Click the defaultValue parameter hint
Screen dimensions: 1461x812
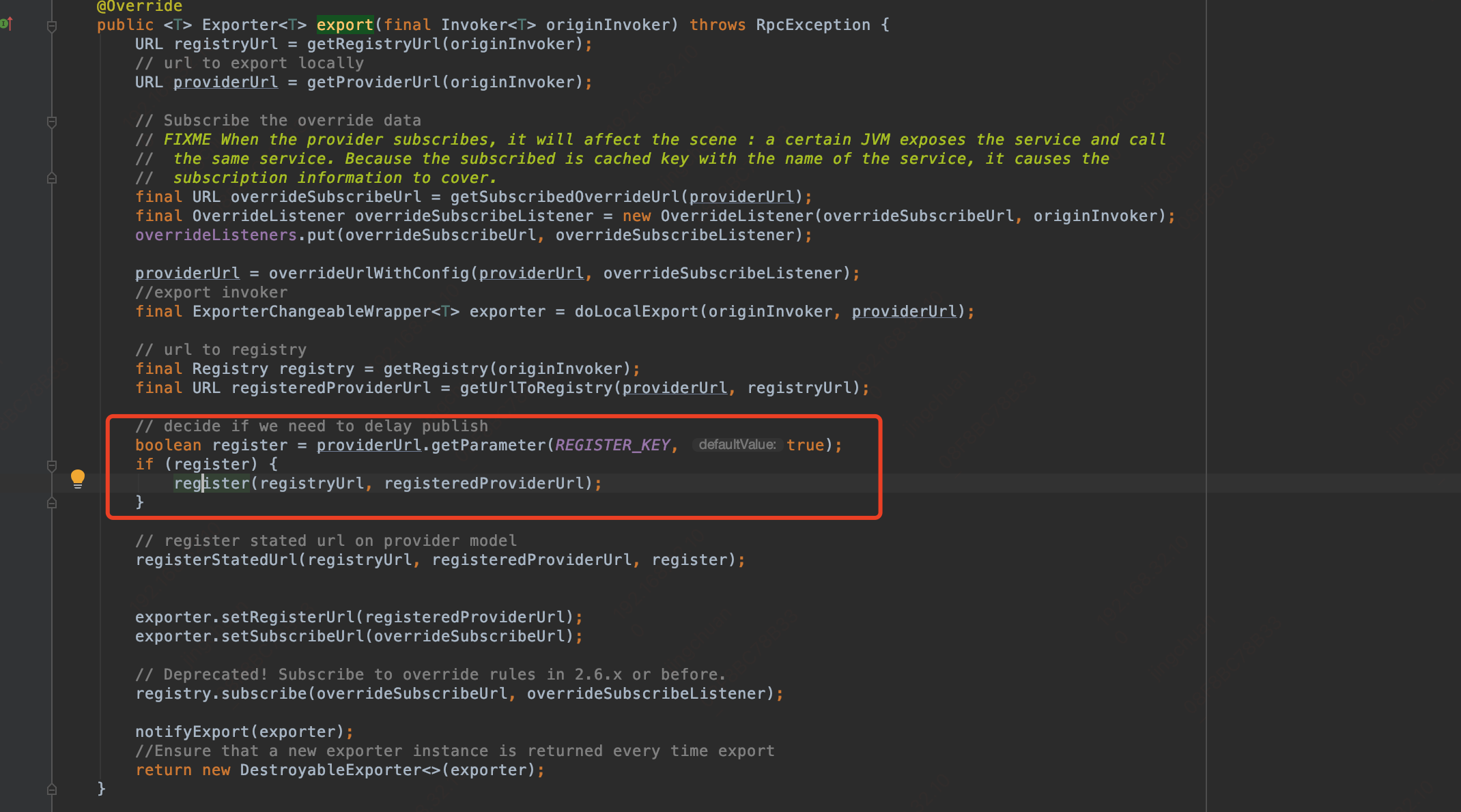(x=737, y=445)
